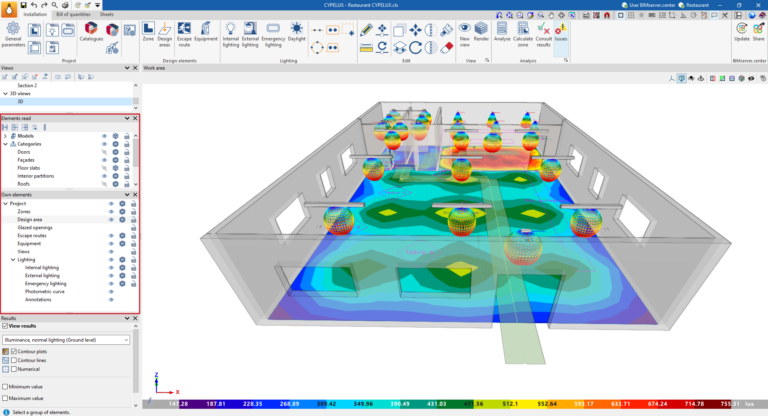This screenshot has height=416, width=768.
Task: Open Consult results
Action: [x=544, y=34]
